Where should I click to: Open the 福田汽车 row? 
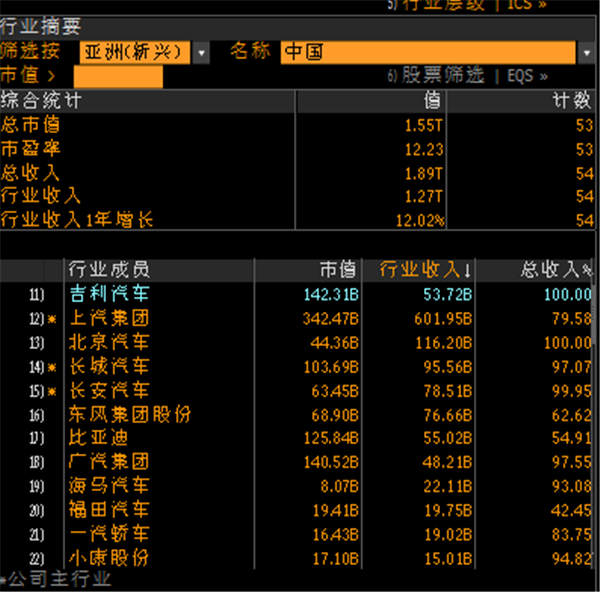(x=297, y=510)
